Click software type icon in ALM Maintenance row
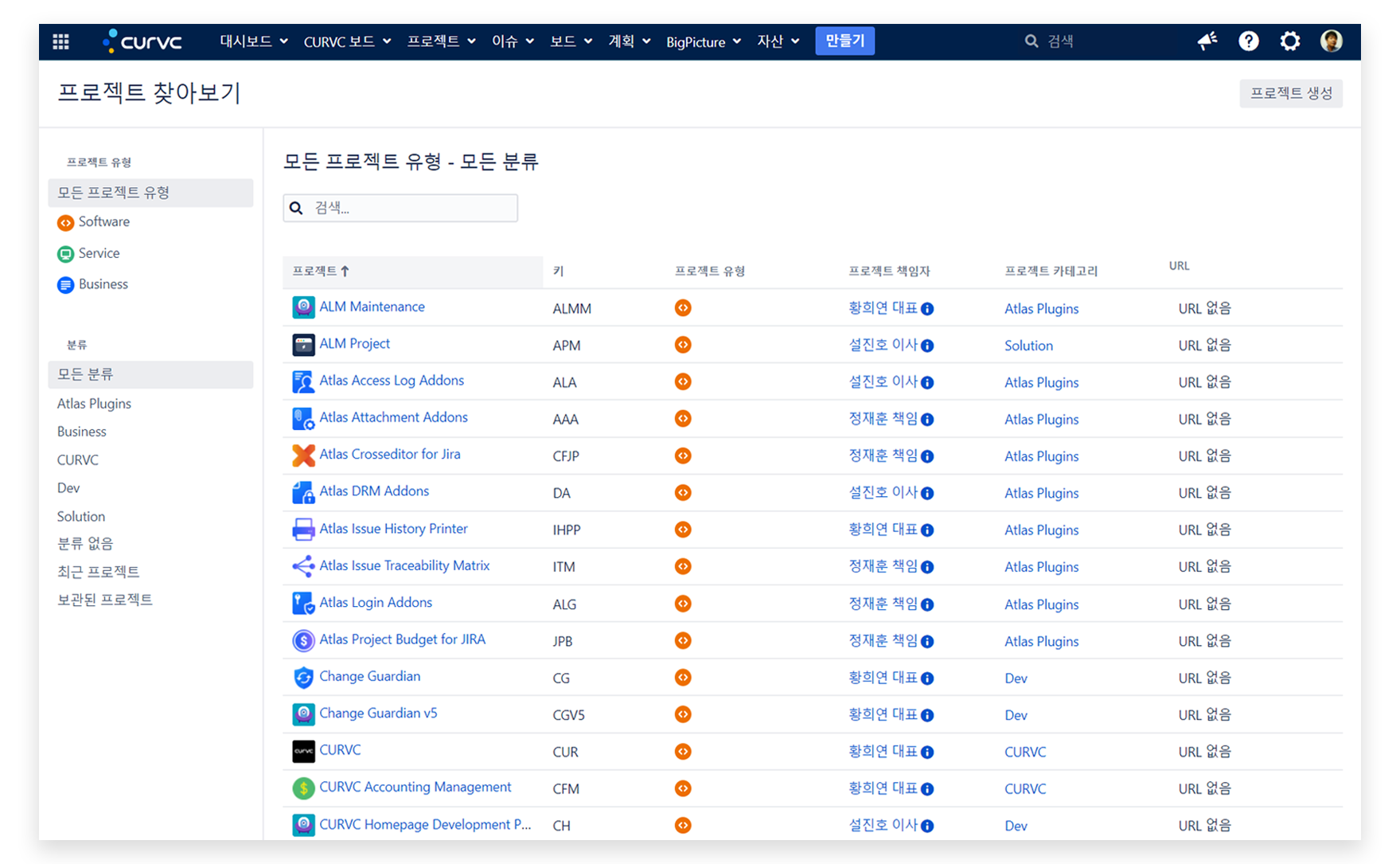 coord(682,308)
